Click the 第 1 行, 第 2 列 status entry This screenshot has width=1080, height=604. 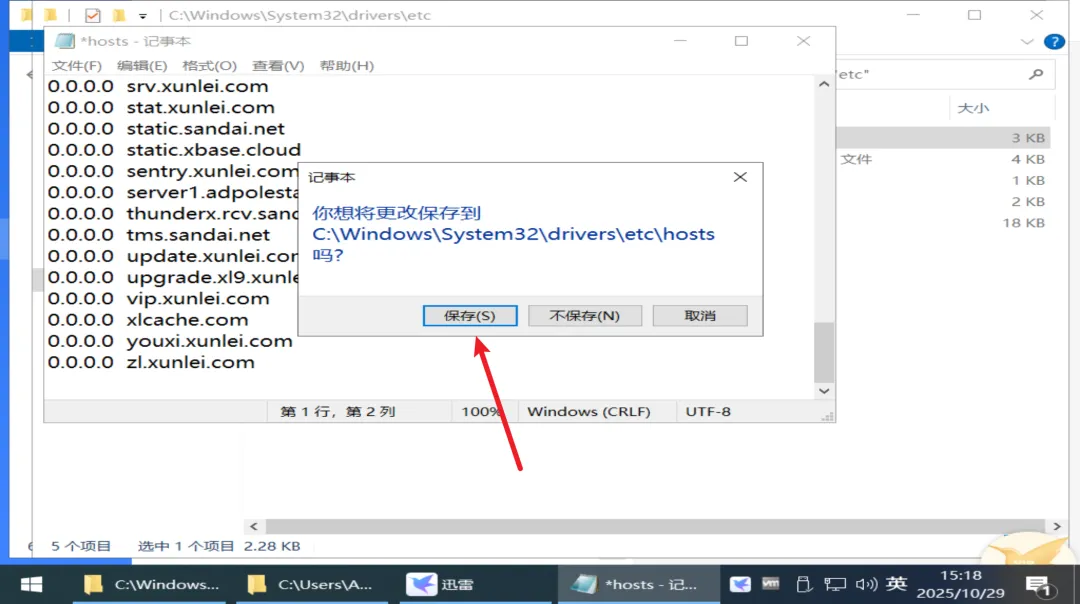(x=338, y=412)
